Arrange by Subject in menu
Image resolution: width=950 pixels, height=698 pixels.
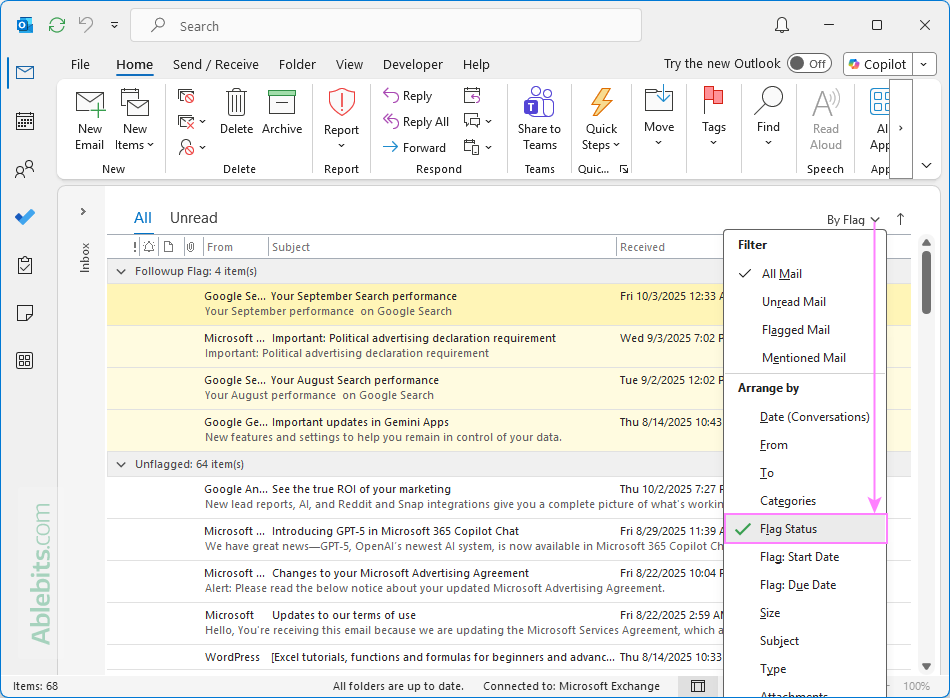(805, 640)
